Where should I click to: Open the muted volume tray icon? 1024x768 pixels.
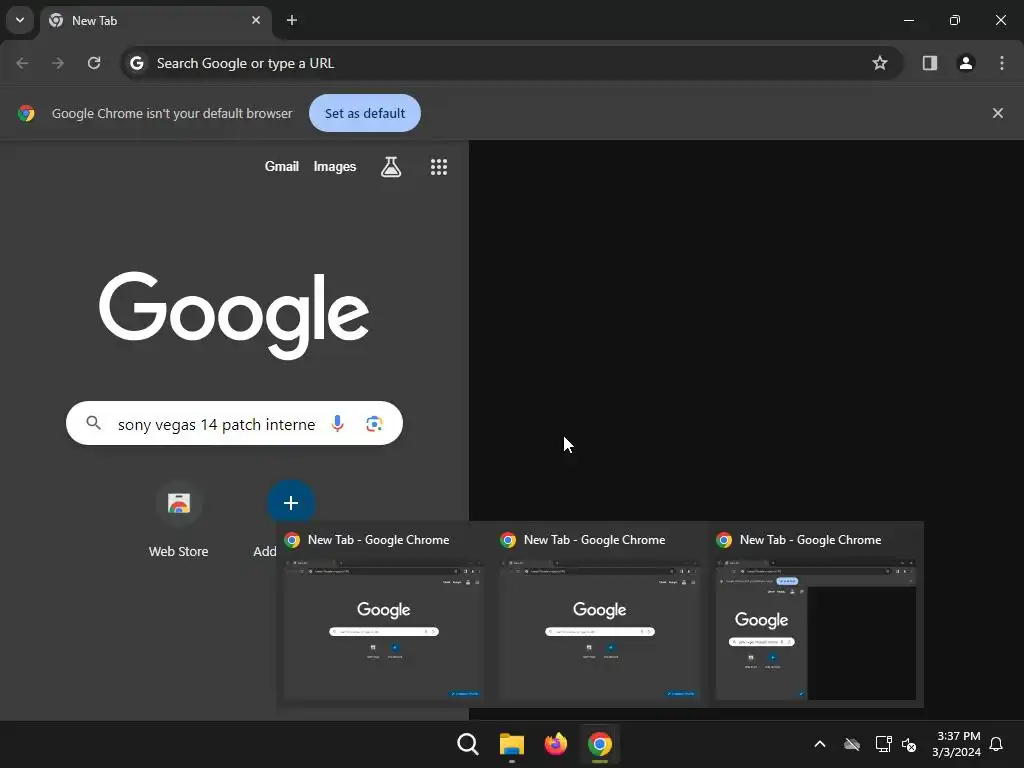(x=909, y=744)
